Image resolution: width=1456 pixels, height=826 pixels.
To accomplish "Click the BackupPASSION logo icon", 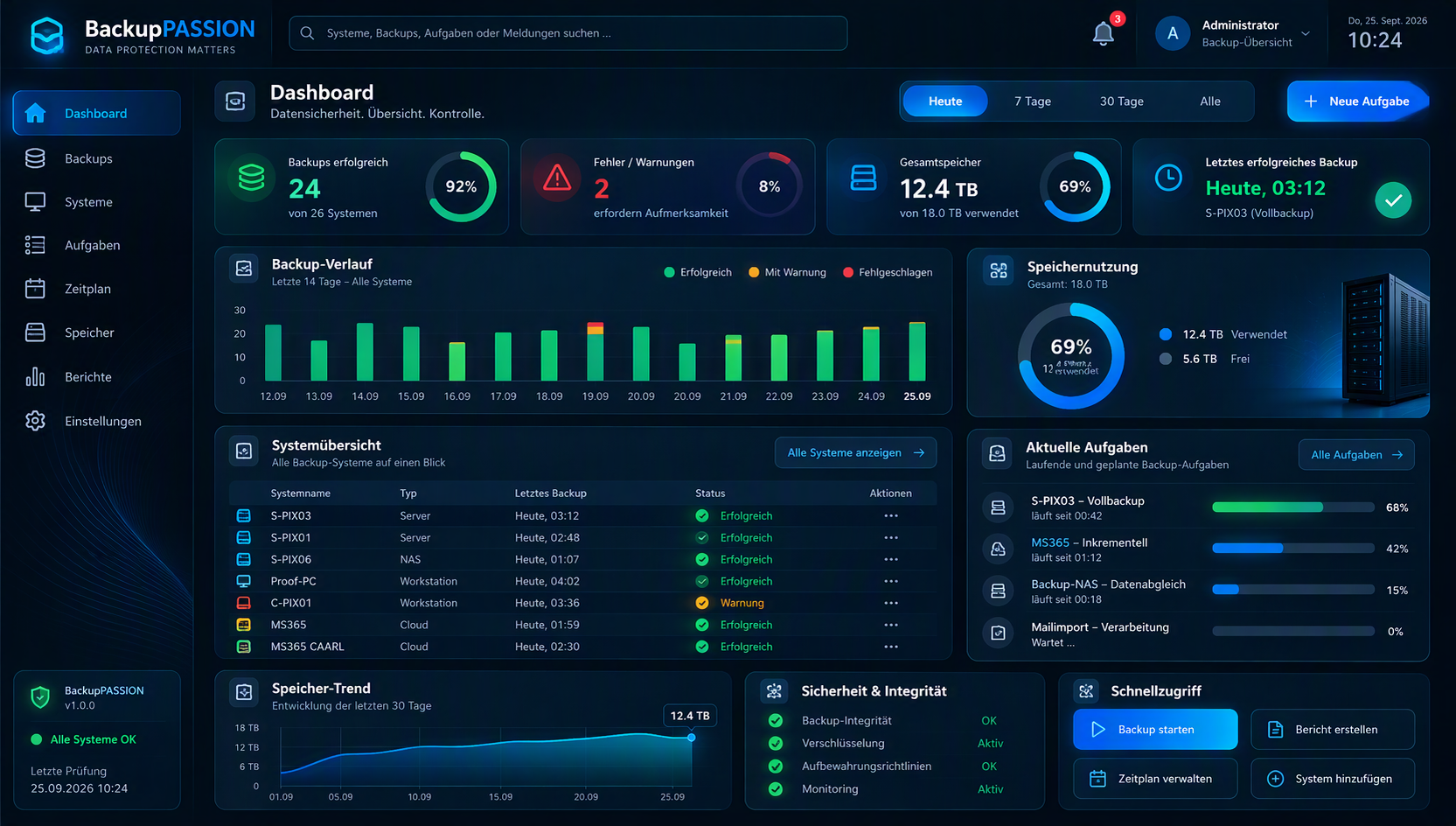I will [x=47, y=36].
